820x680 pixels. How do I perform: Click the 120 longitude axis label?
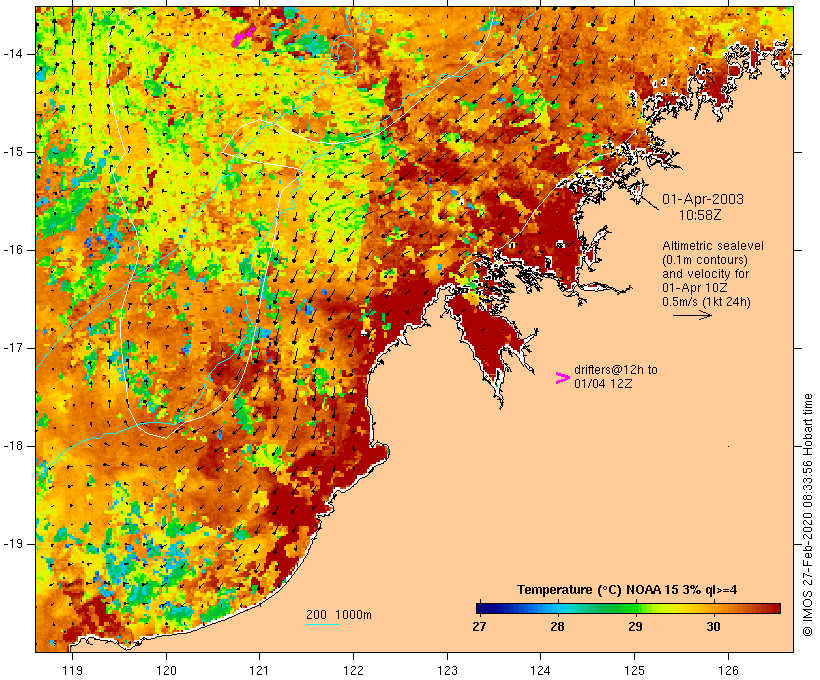tap(166, 671)
